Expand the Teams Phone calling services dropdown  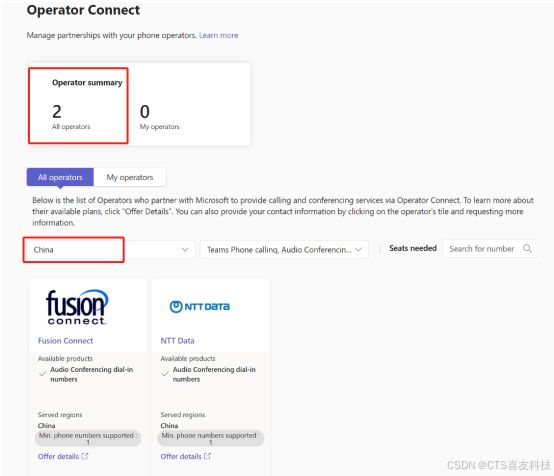click(284, 249)
